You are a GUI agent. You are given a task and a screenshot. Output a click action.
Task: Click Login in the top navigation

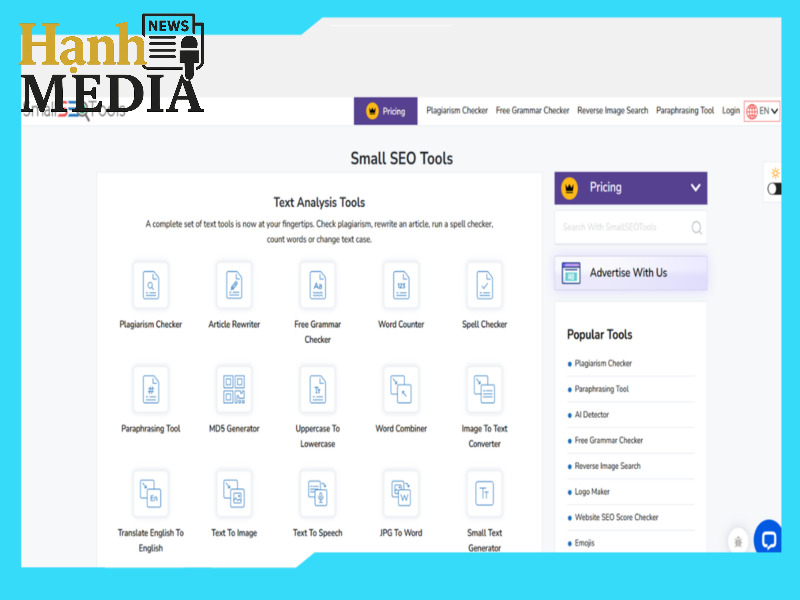click(731, 110)
